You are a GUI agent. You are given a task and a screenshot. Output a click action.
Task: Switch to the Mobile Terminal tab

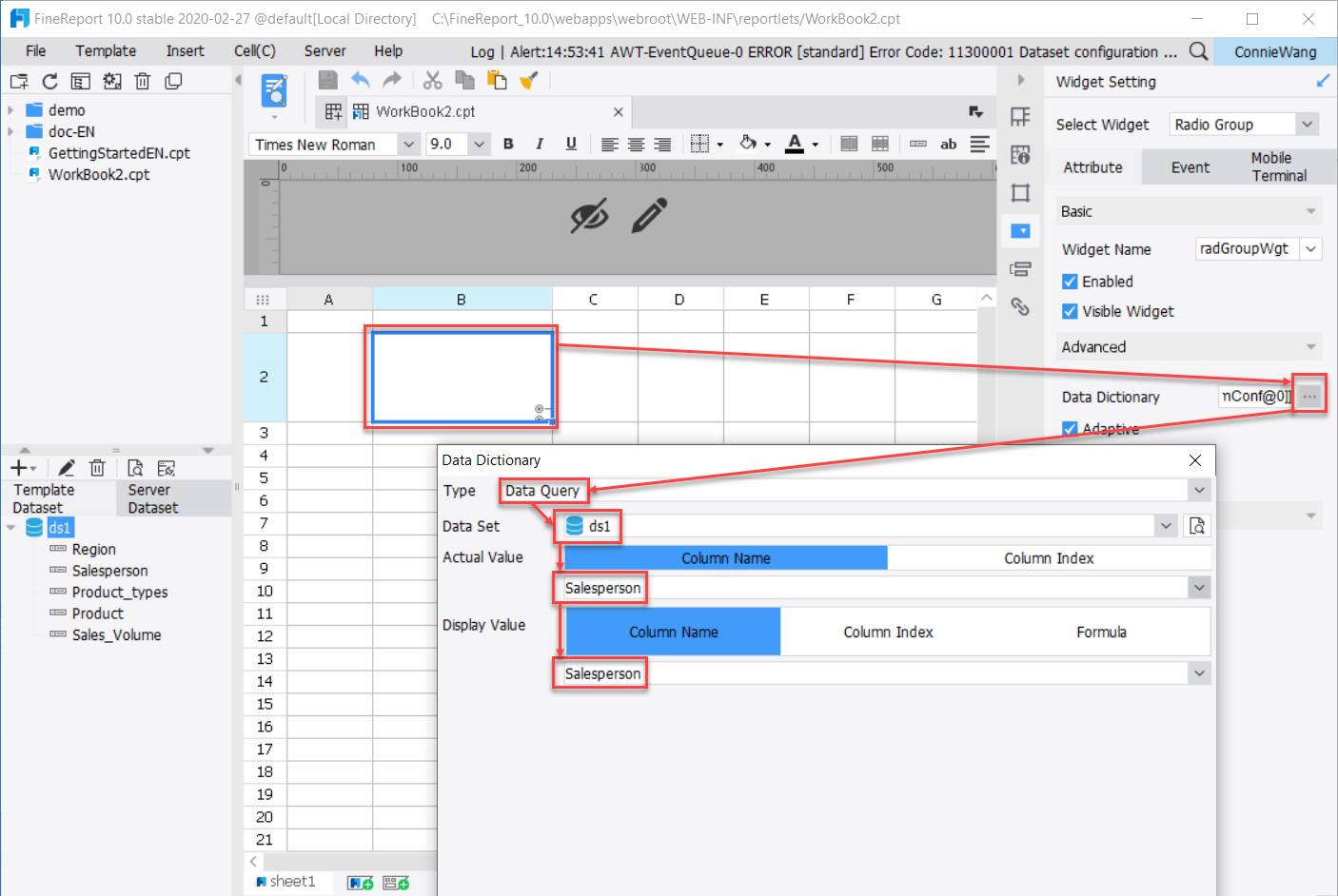(x=1279, y=166)
